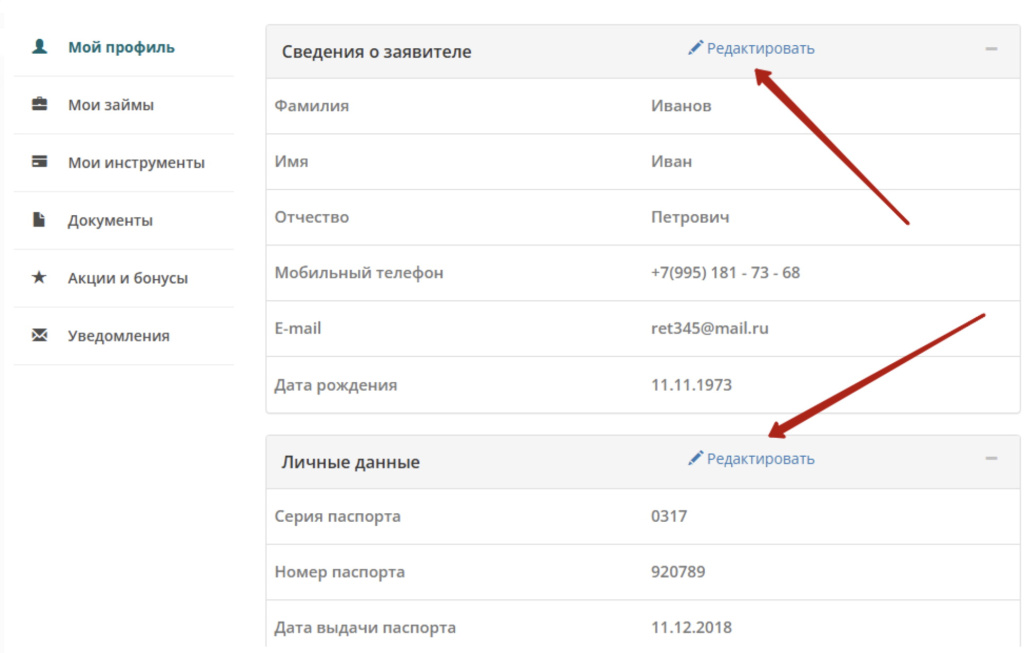Click pencil icon in Личные данные header
This screenshot has width=1024, height=653.
pyautogui.click(x=695, y=458)
